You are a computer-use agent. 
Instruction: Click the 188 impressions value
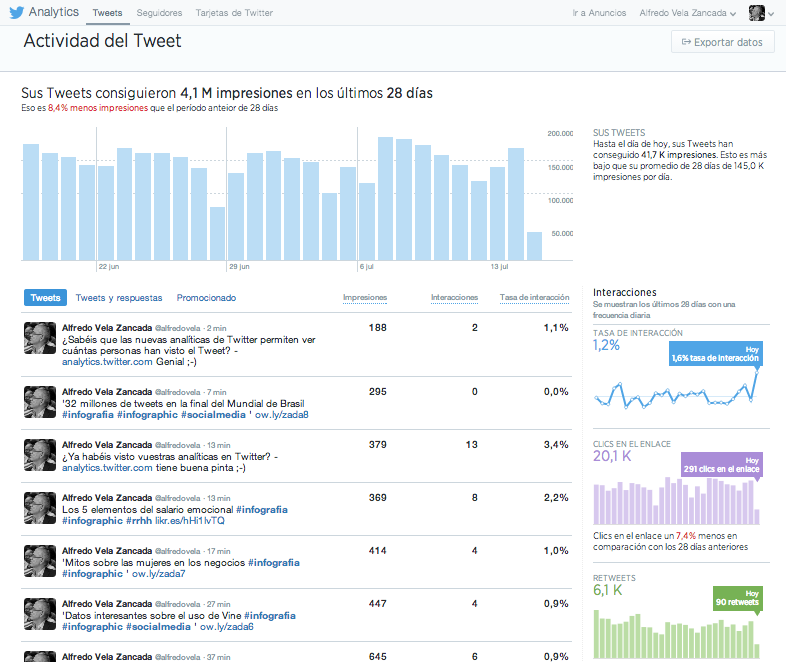tap(377, 328)
